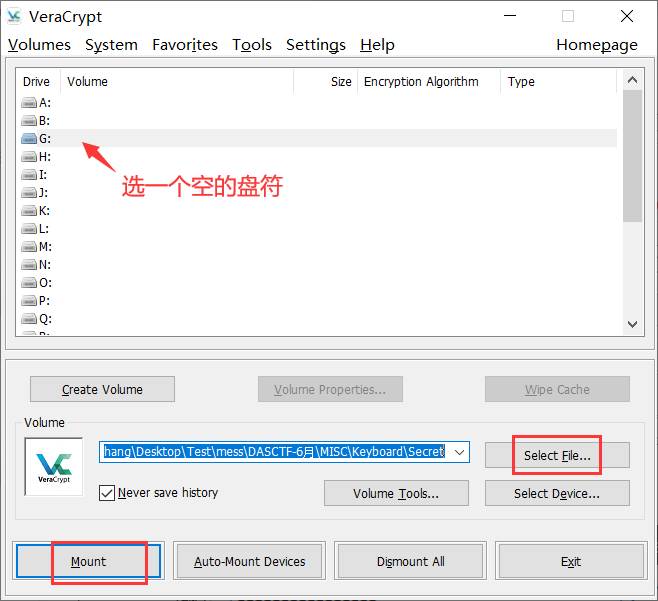Toggle the Never save history checkbox
This screenshot has height=601, width=658.
coord(107,493)
